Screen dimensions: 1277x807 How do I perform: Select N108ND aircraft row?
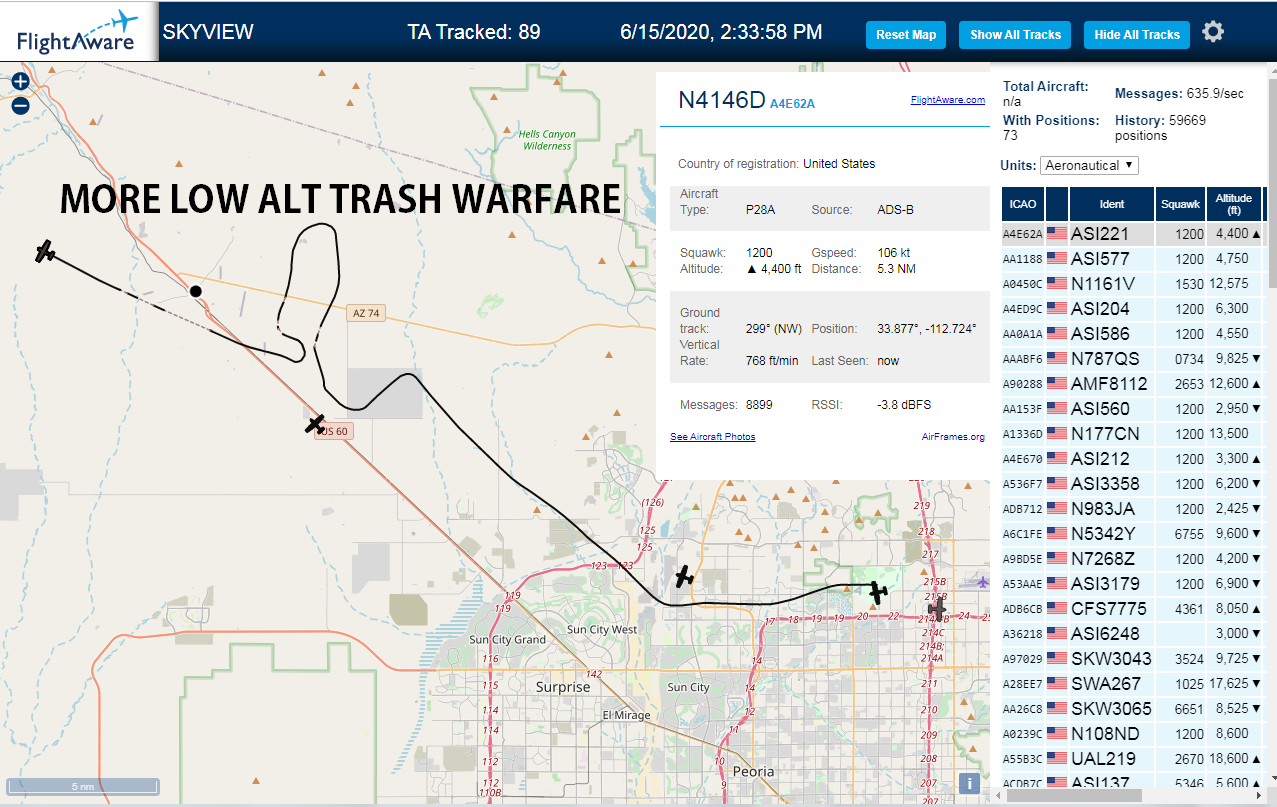pyautogui.click(x=1132, y=734)
